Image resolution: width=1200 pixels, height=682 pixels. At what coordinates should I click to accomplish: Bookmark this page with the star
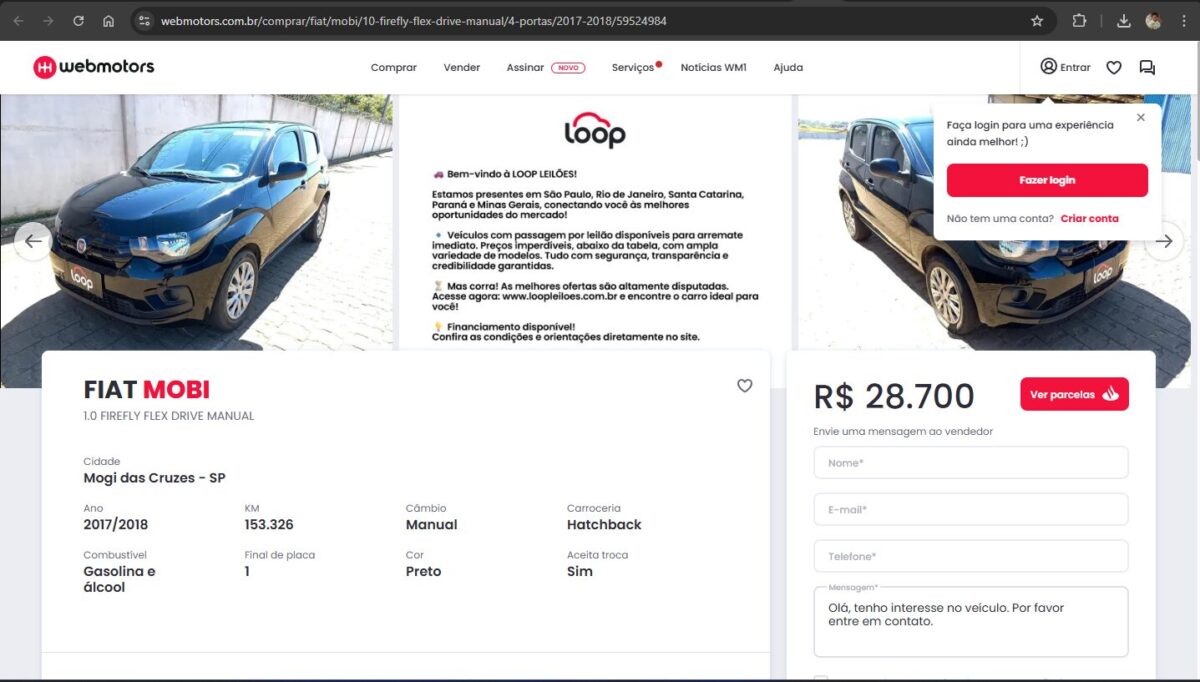(x=1037, y=21)
